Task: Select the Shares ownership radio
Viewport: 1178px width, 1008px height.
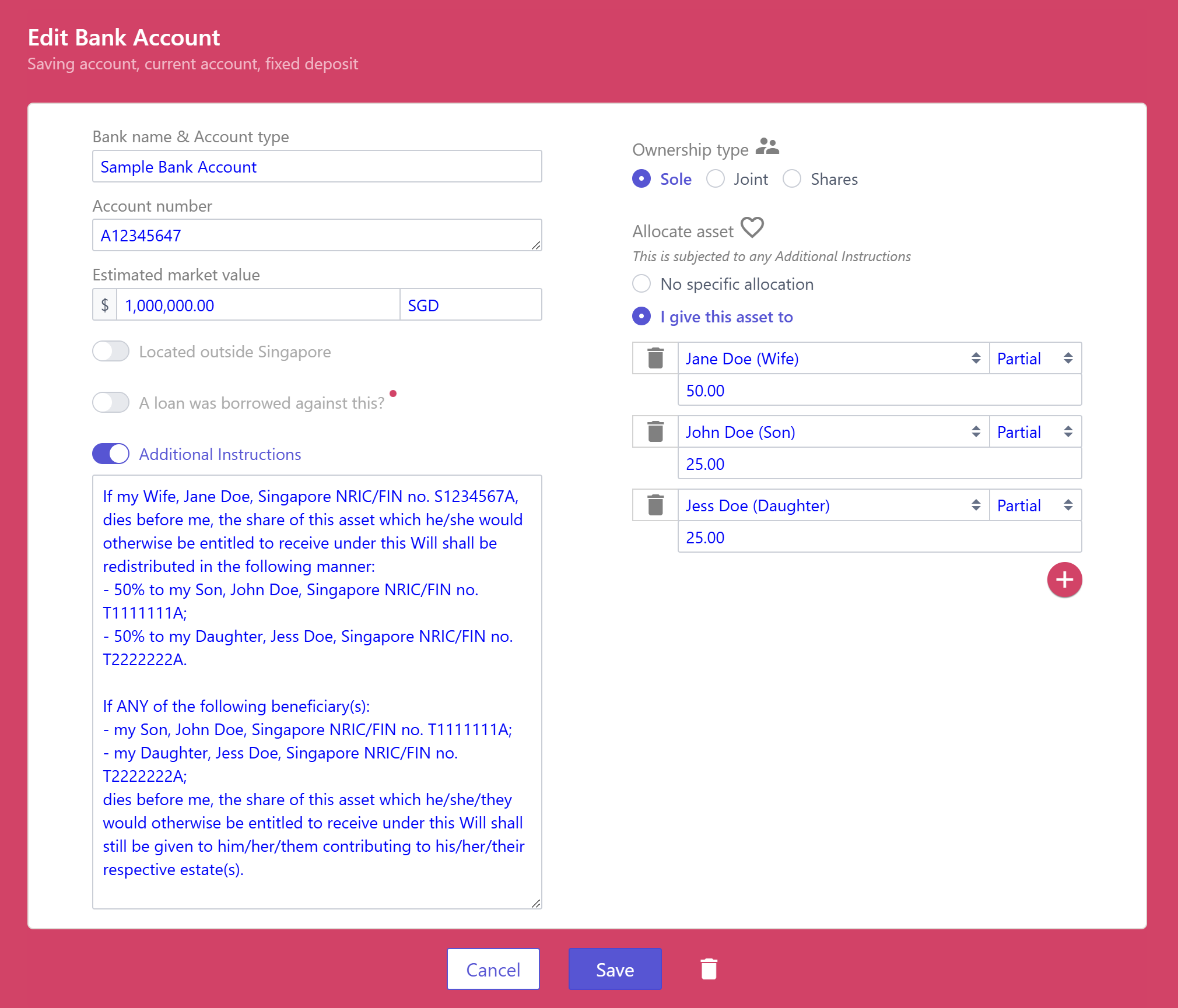Action: (792, 179)
